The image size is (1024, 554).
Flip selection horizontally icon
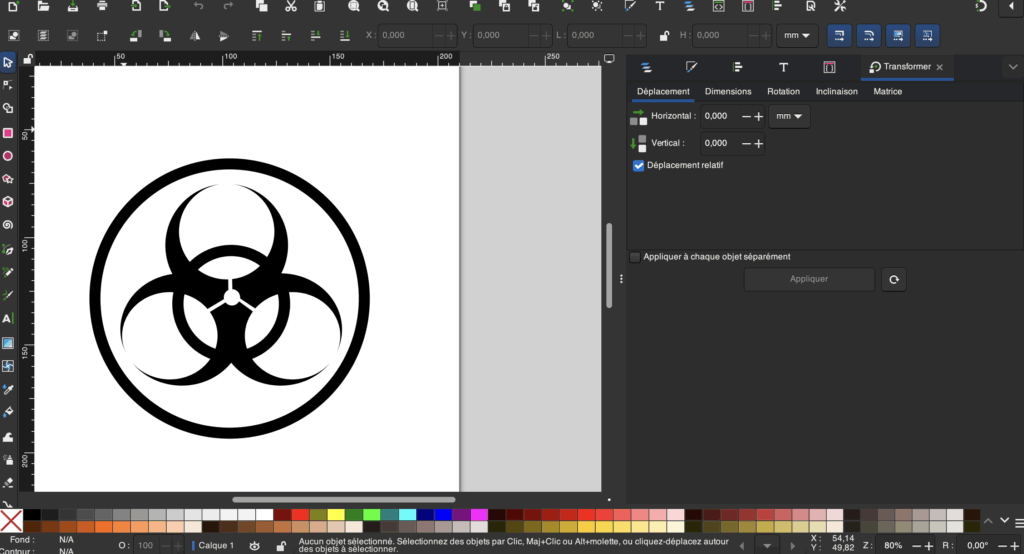tap(196, 36)
